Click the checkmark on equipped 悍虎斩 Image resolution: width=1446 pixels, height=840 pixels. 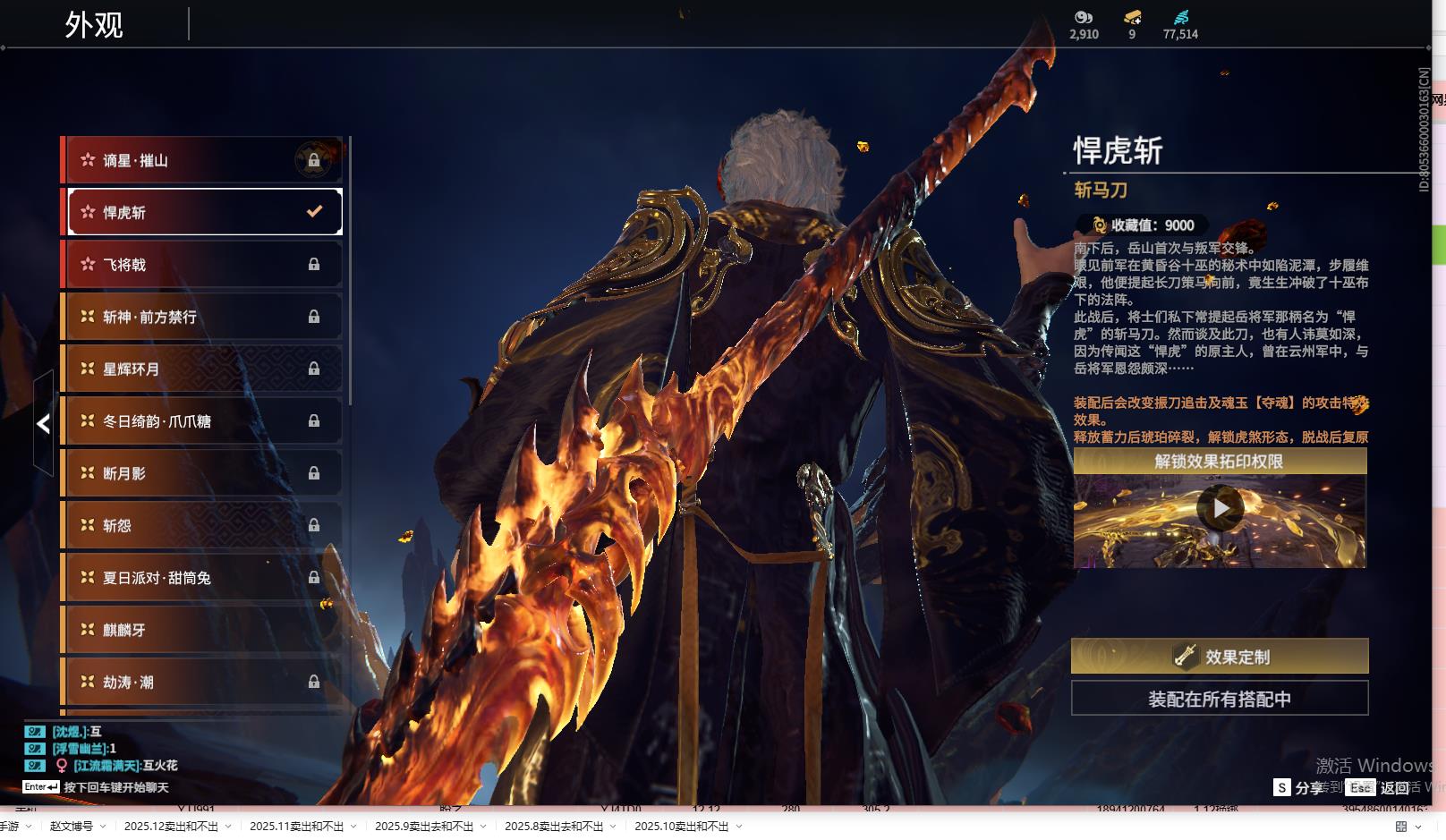[314, 211]
